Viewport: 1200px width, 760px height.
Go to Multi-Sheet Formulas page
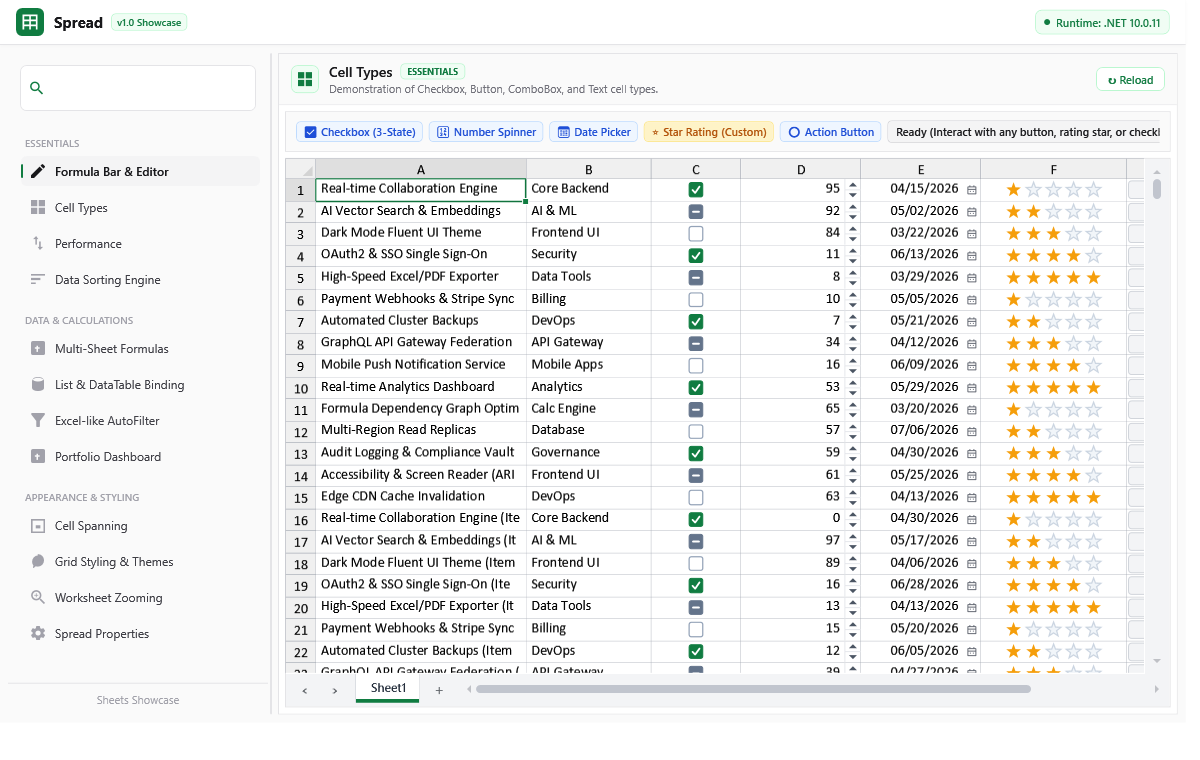click(x=140, y=348)
